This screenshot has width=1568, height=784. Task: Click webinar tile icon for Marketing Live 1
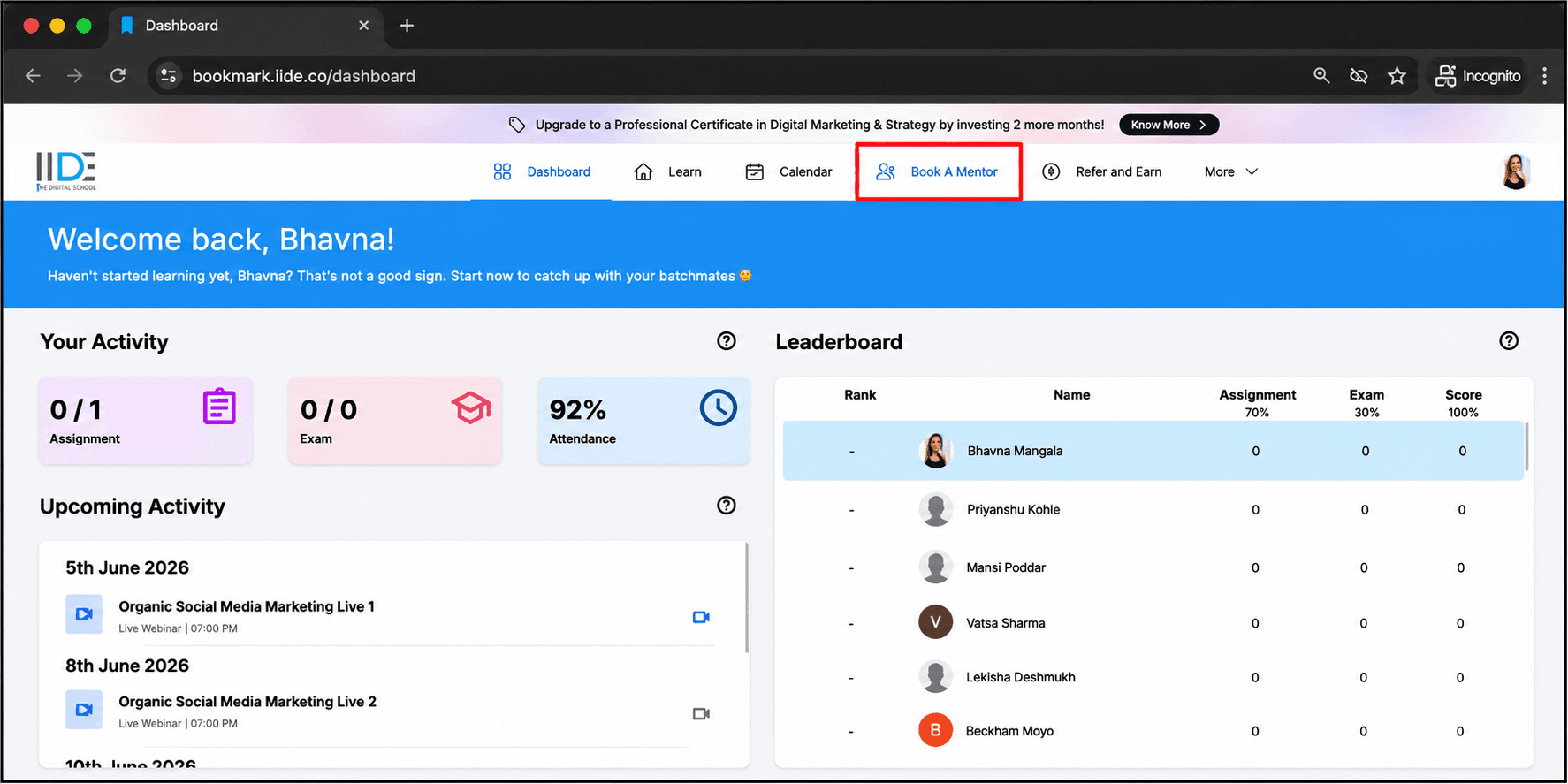[84, 614]
